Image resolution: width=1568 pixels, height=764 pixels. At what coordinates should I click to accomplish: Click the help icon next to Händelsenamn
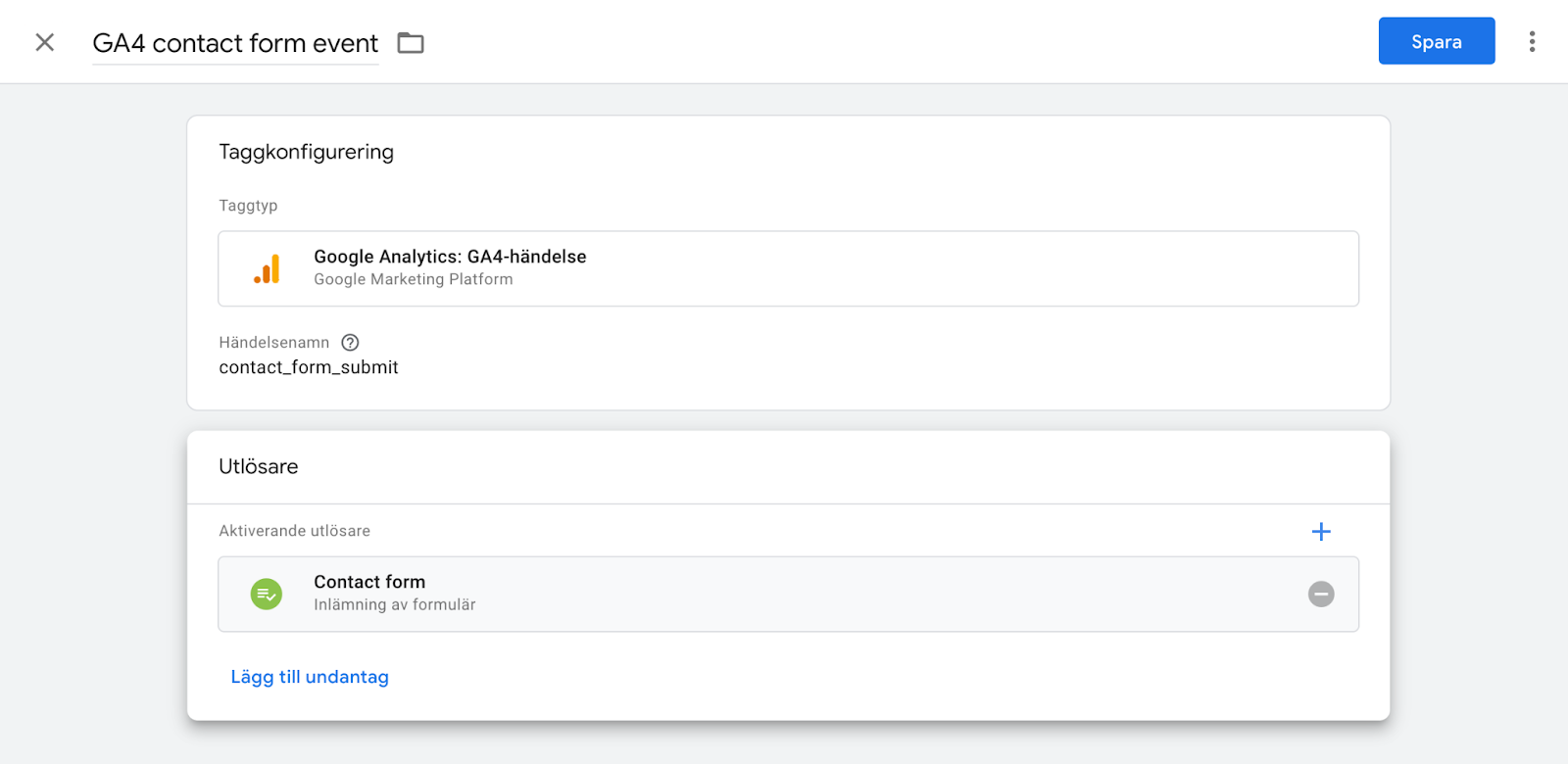(x=350, y=342)
